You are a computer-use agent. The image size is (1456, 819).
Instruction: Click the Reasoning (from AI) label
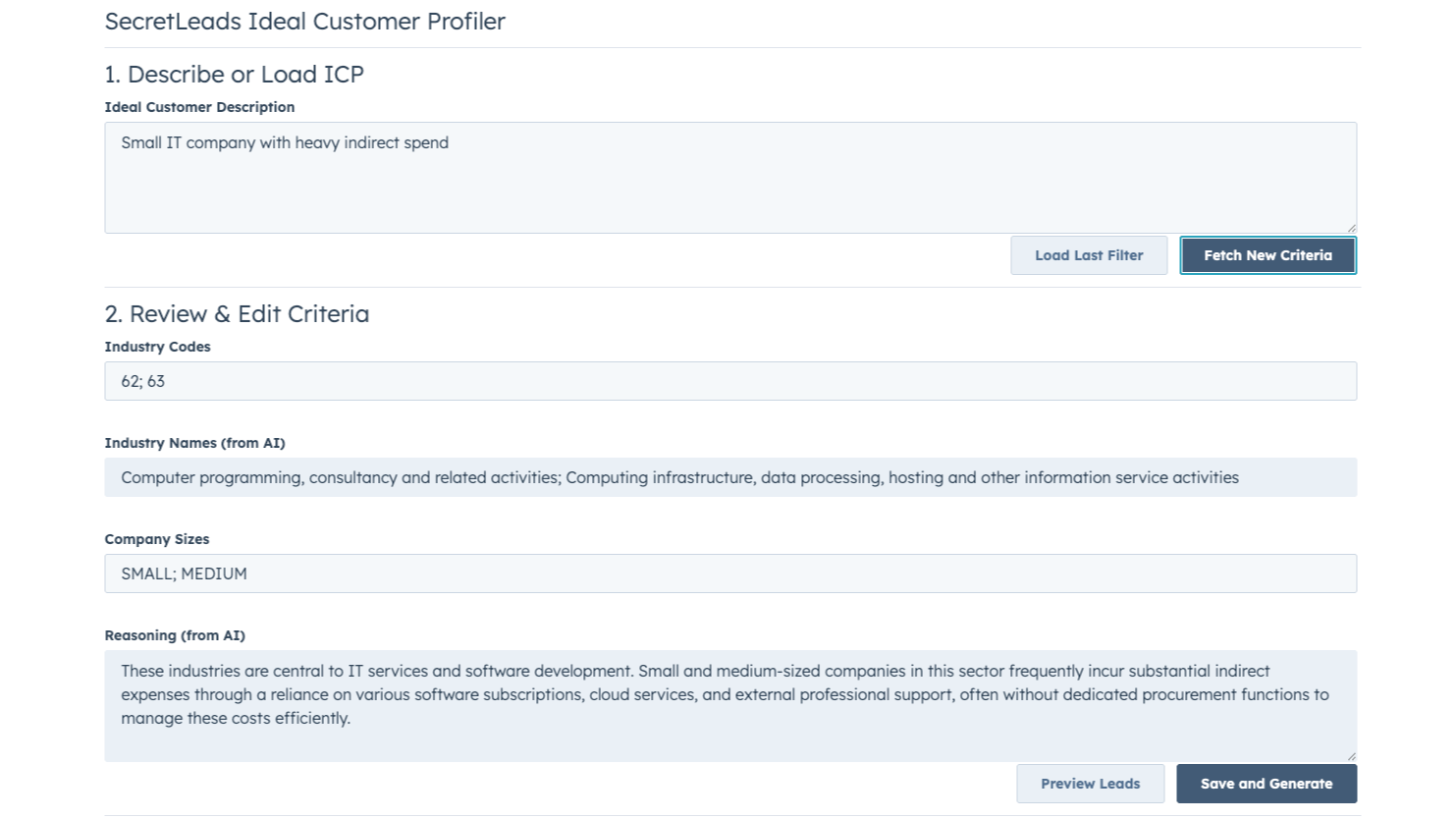[175, 635]
